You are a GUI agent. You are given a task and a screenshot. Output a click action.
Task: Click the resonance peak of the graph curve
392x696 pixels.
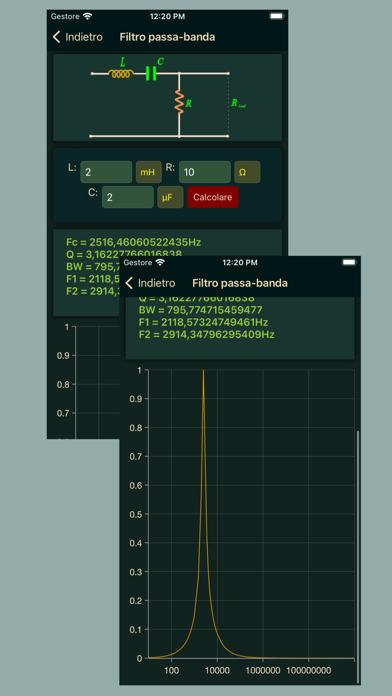(203, 371)
